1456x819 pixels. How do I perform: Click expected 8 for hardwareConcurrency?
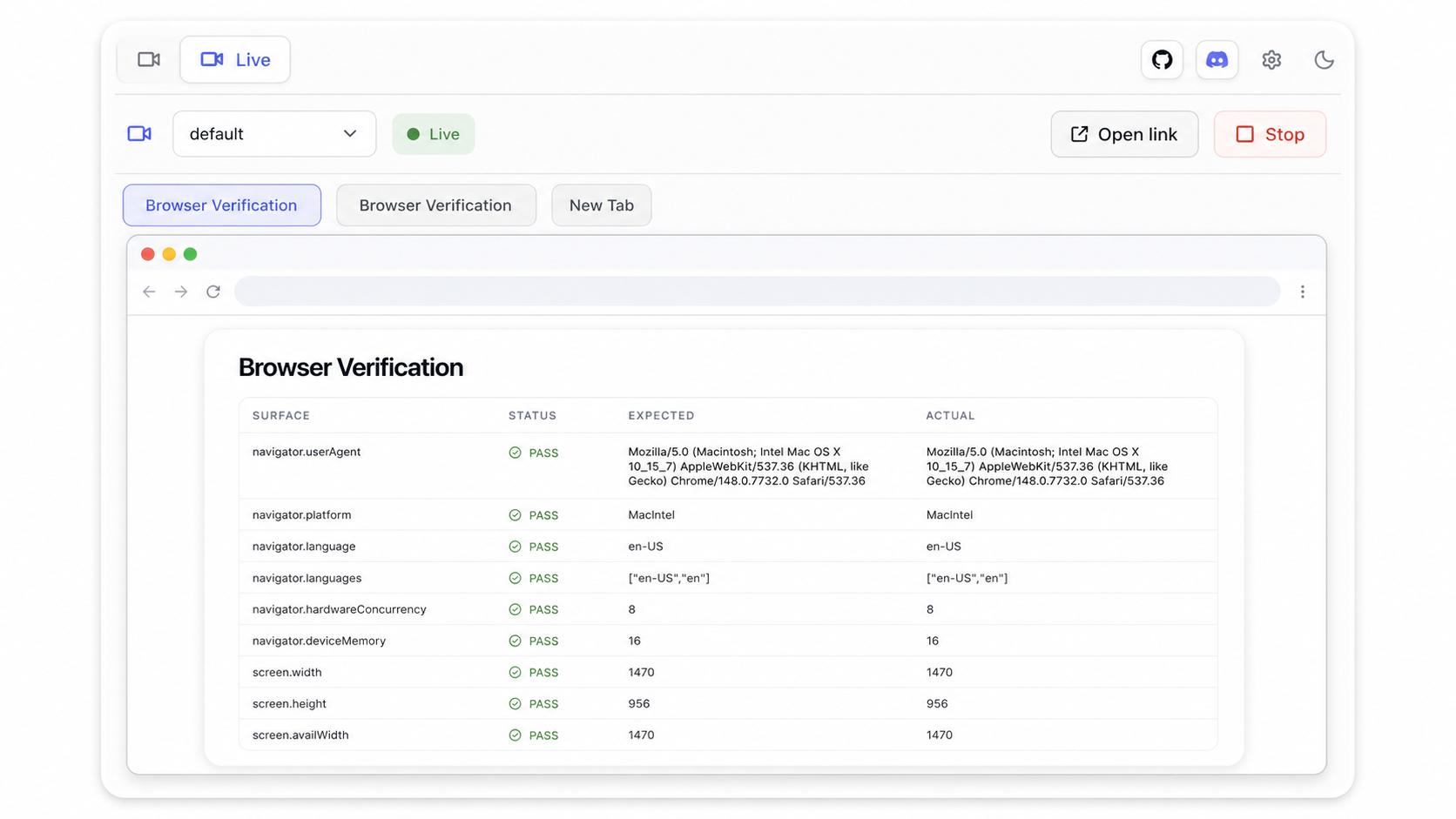pyautogui.click(x=632, y=609)
